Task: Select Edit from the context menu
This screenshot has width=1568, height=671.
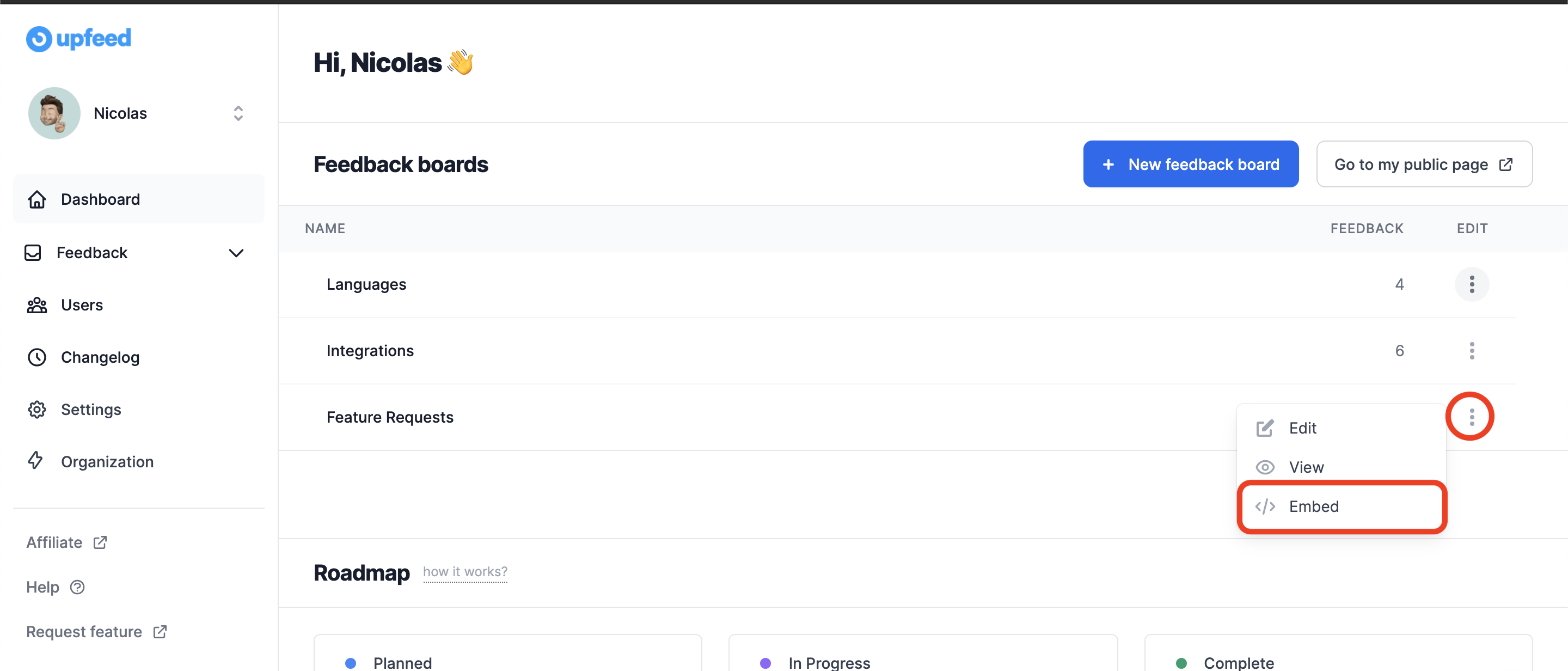Action: click(x=1302, y=428)
